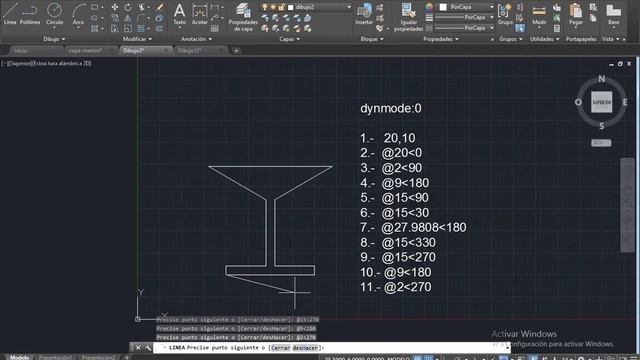Click the leader icon in Anotación
The height and width of the screenshot is (360, 640).
(215, 18)
